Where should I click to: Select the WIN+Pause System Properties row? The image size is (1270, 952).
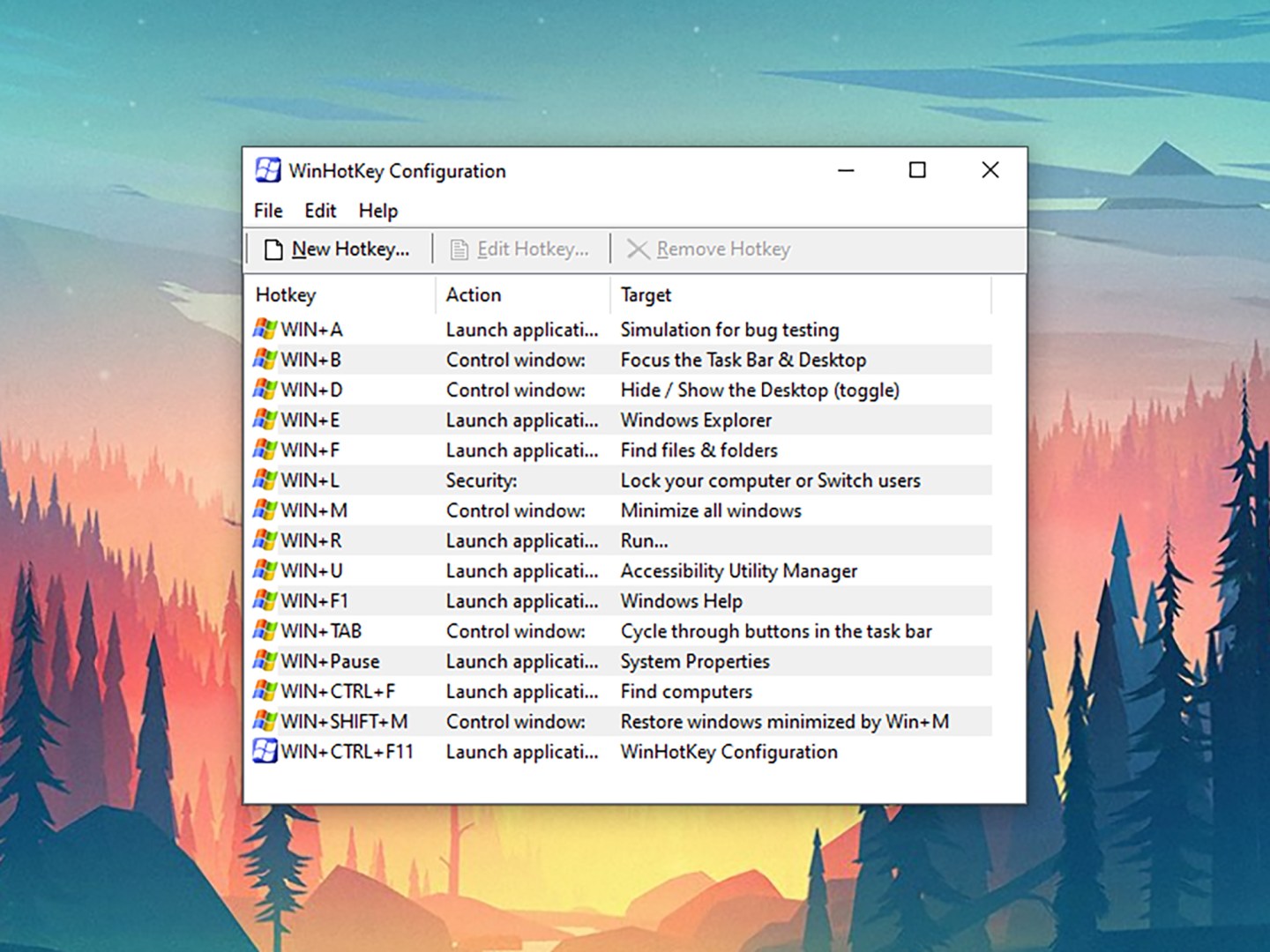[617, 661]
